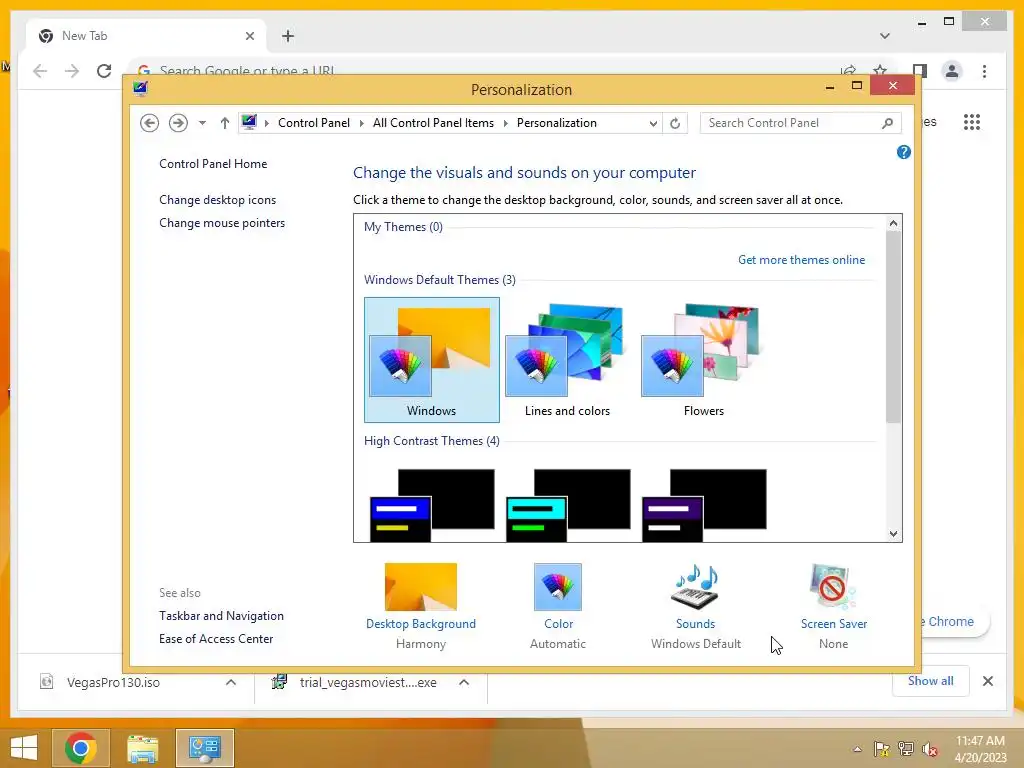Viewport: 1024px width, 768px height.
Task: Close the New Tab tab in Chrome
Action: [249, 36]
